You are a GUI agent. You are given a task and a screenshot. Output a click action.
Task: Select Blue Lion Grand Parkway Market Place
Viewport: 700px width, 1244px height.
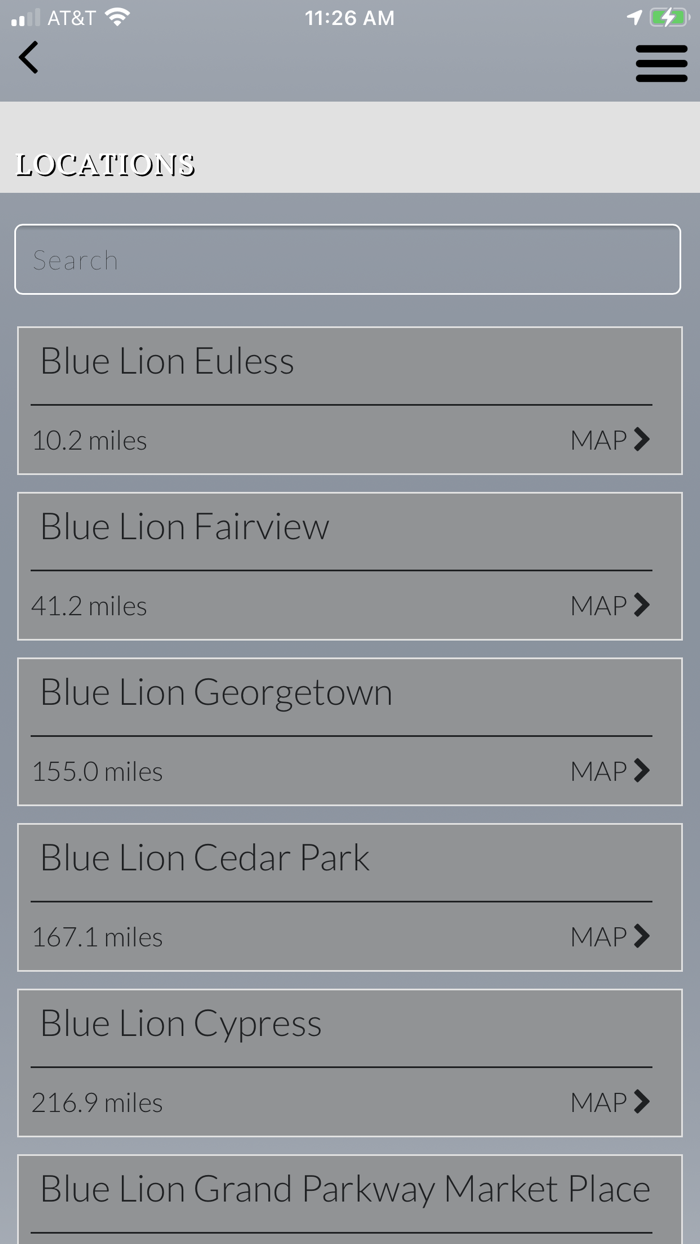tap(345, 1190)
